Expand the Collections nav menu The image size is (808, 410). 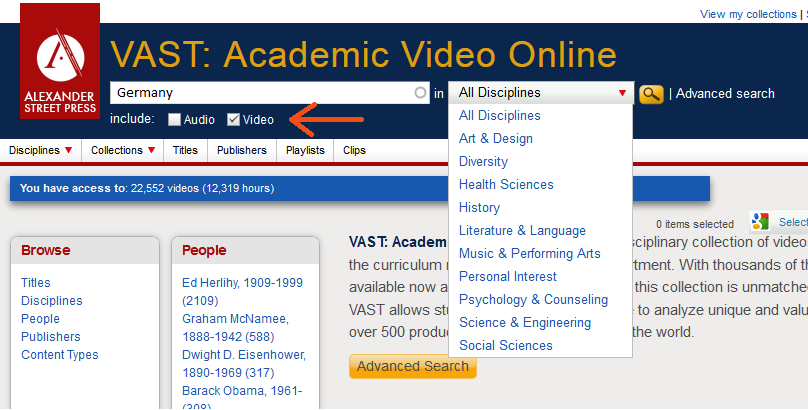coord(123,151)
